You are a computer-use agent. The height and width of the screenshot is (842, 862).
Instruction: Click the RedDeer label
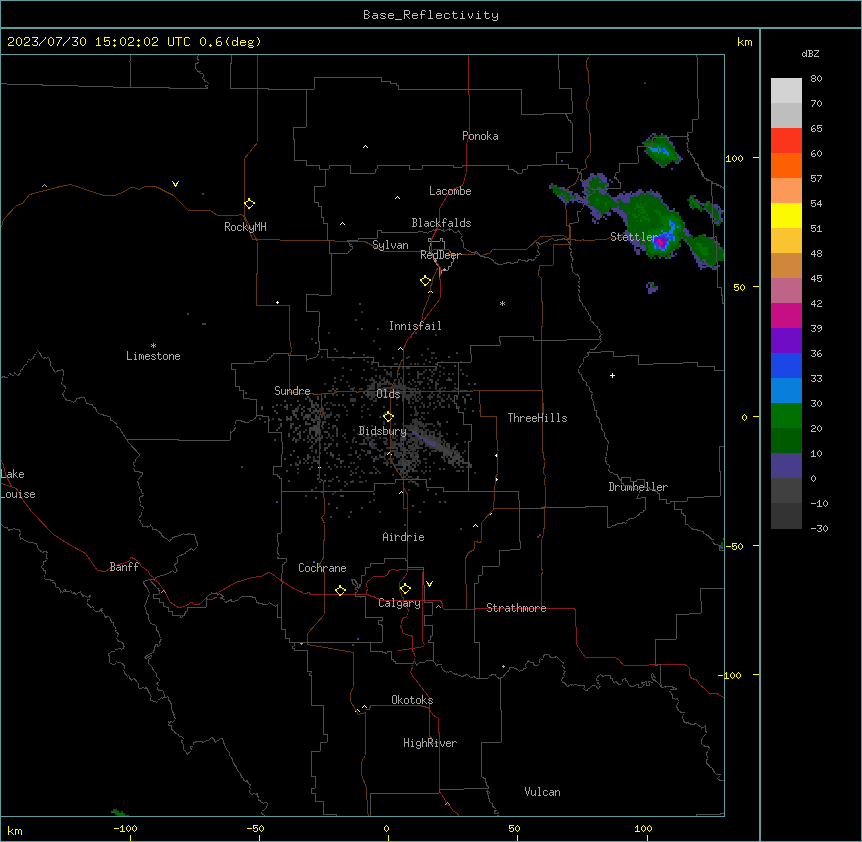pyautogui.click(x=440, y=255)
